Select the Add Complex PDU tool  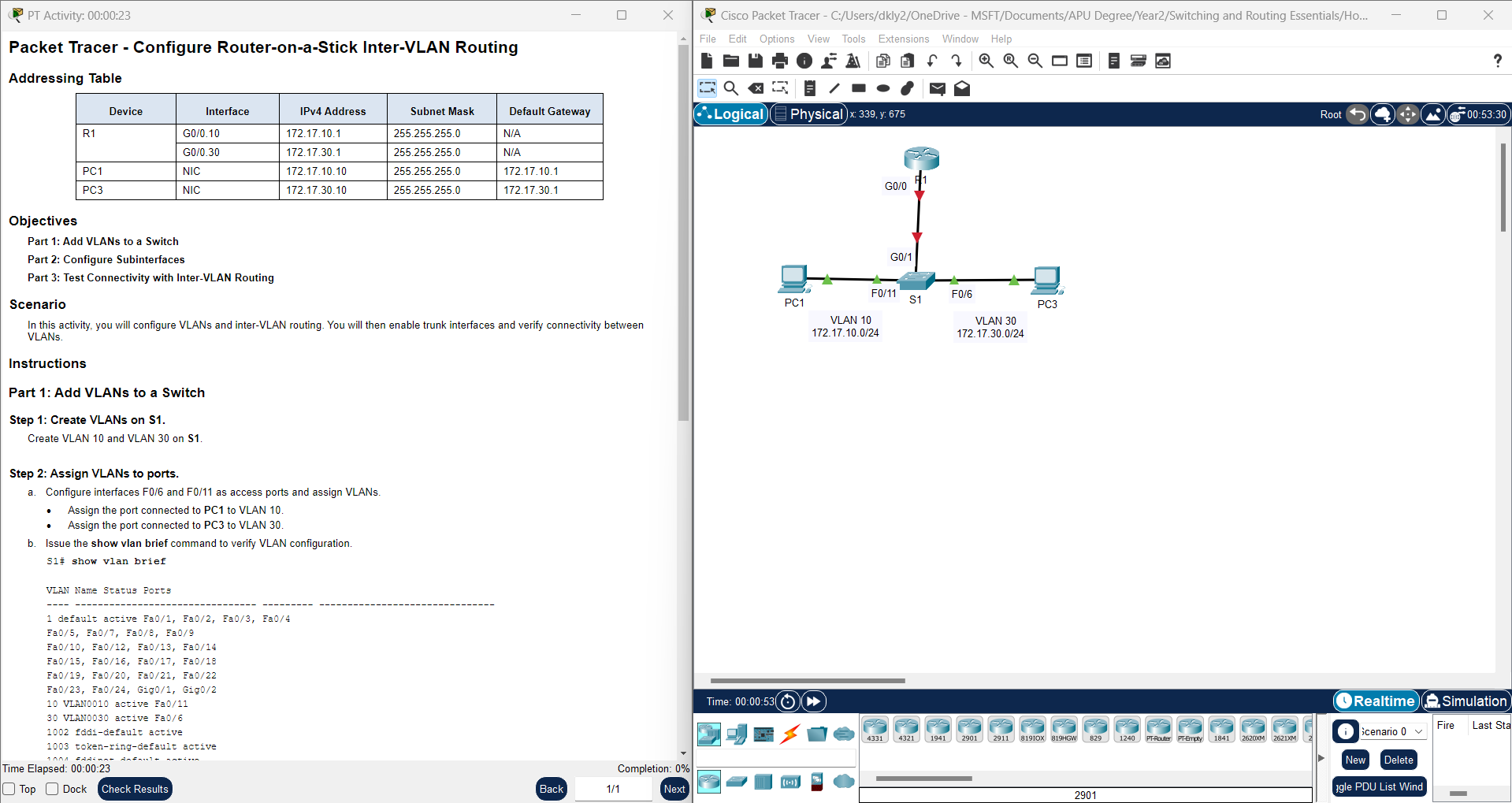click(x=961, y=88)
